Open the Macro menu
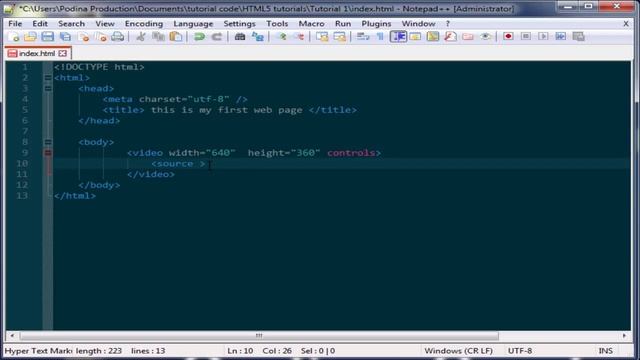 tap(311, 24)
